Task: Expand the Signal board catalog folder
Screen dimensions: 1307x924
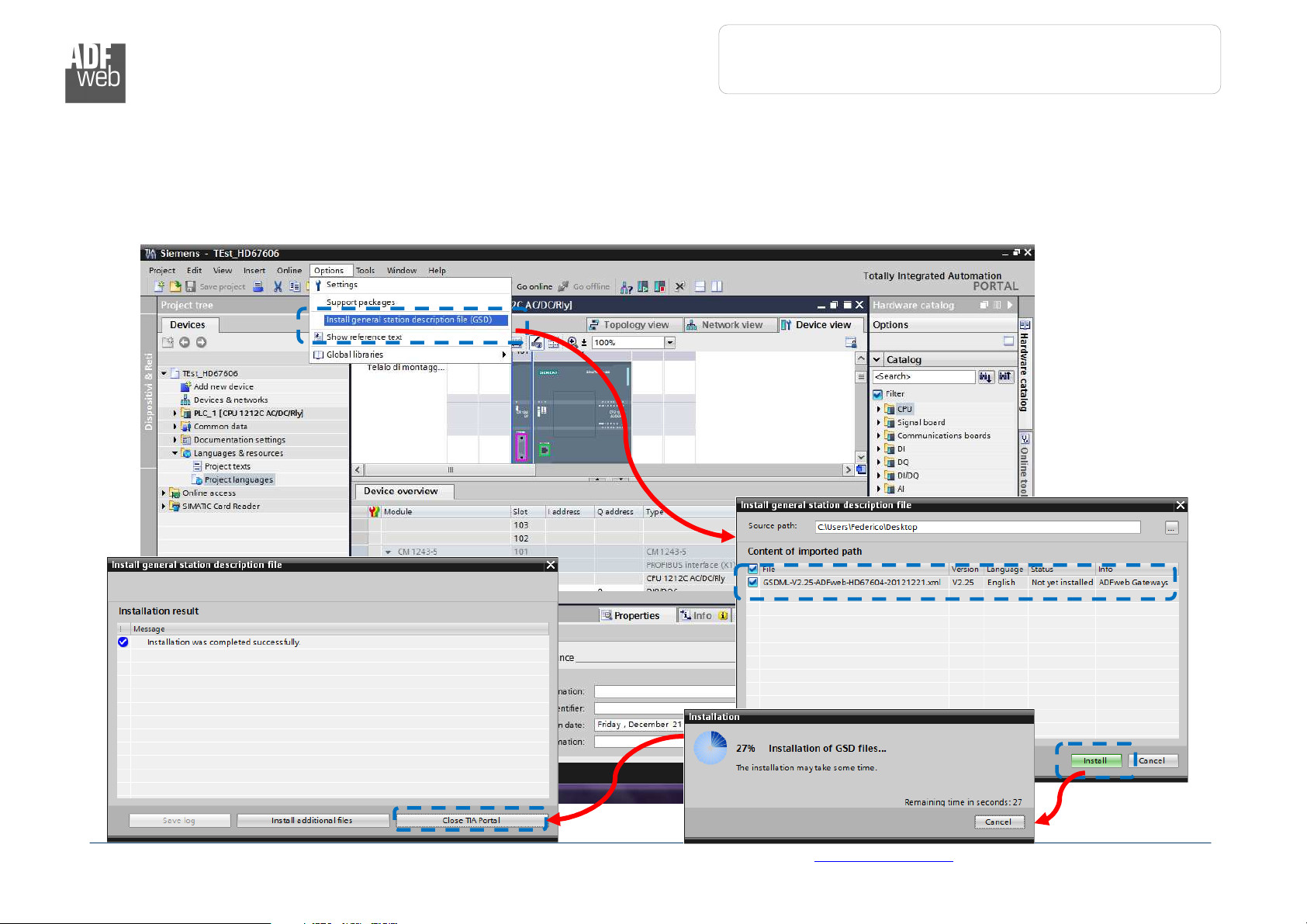Action: click(x=879, y=423)
